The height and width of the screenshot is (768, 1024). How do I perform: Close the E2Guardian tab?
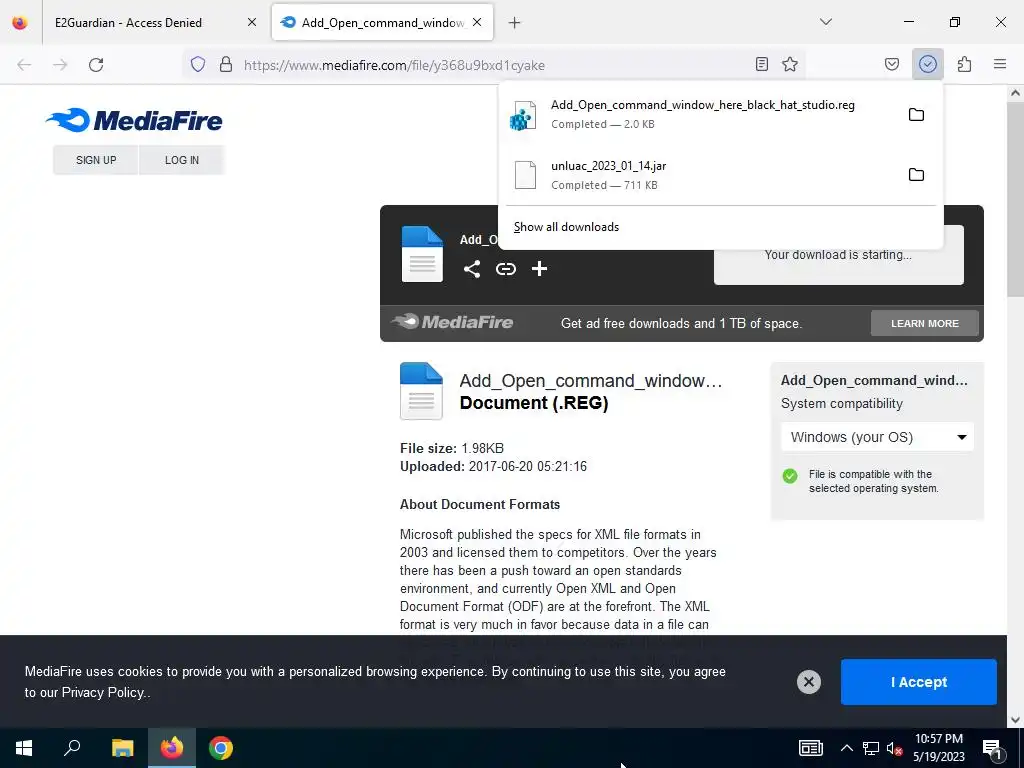point(251,23)
